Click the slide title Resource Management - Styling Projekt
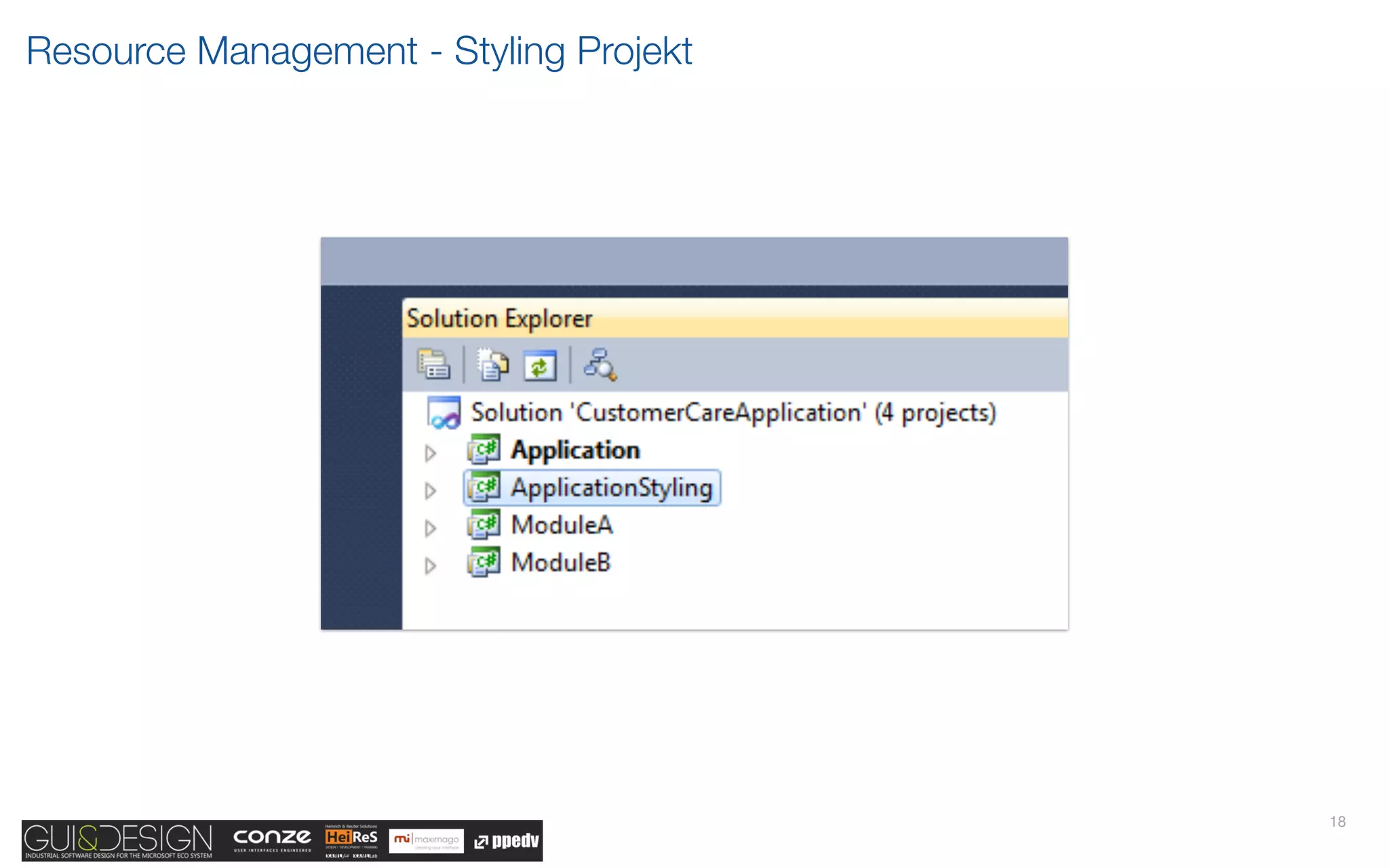1389x868 pixels. pyautogui.click(x=359, y=52)
